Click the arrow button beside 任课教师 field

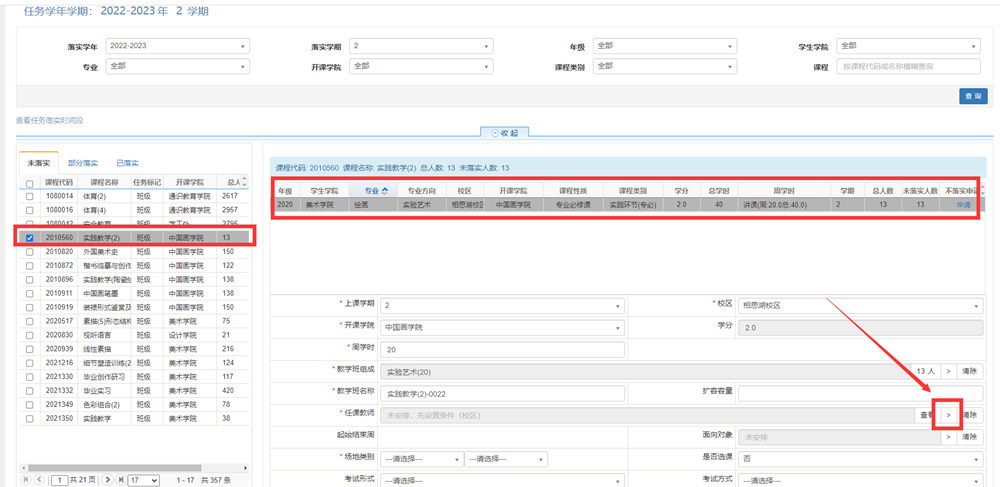(x=948, y=414)
